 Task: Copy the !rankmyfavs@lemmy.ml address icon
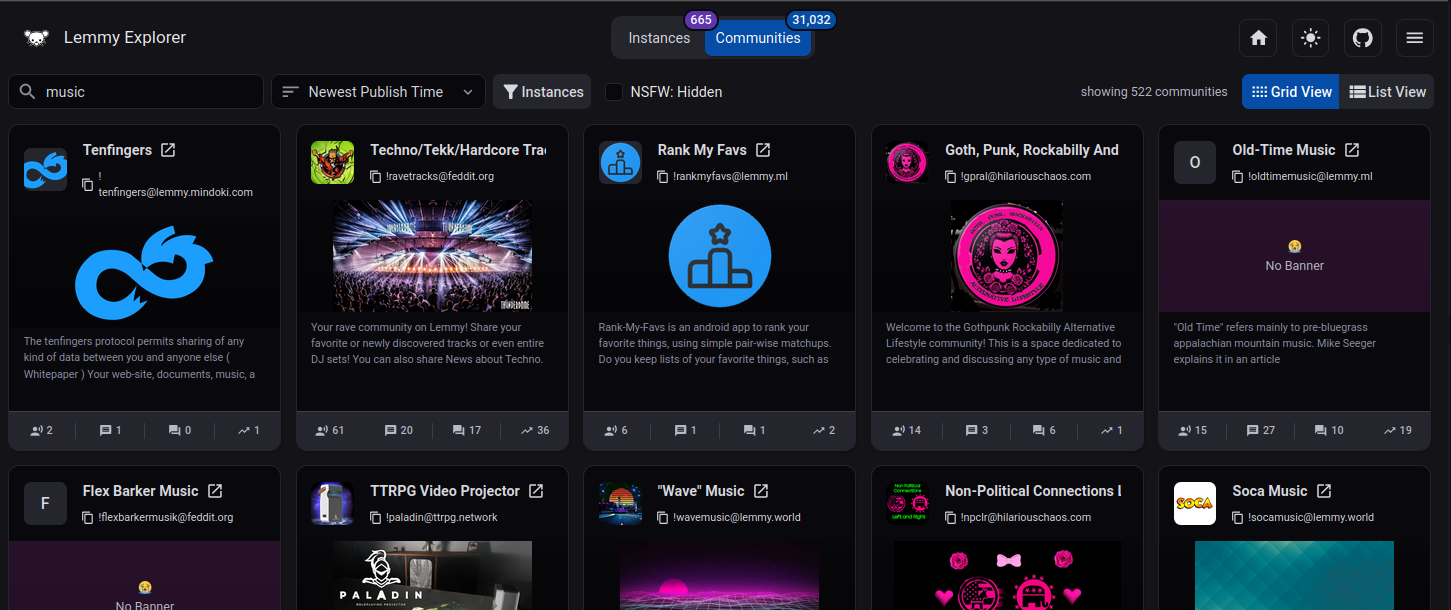pyautogui.click(x=662, y=177)
